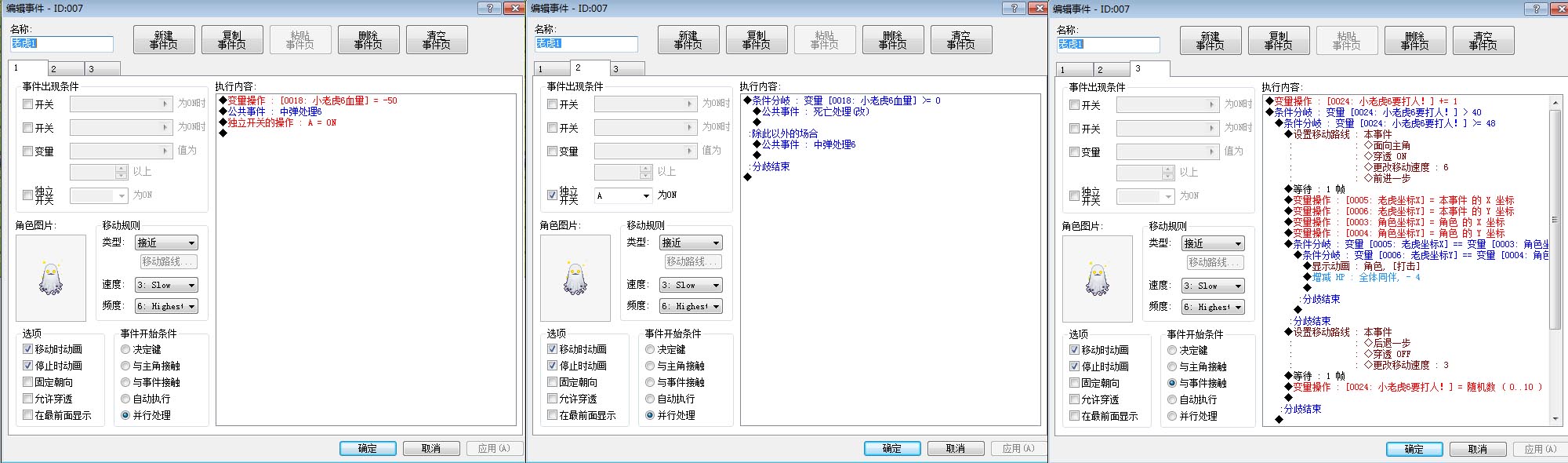Click the 名称 name field in the left window

pyautogui.click(x=62, y=44)
